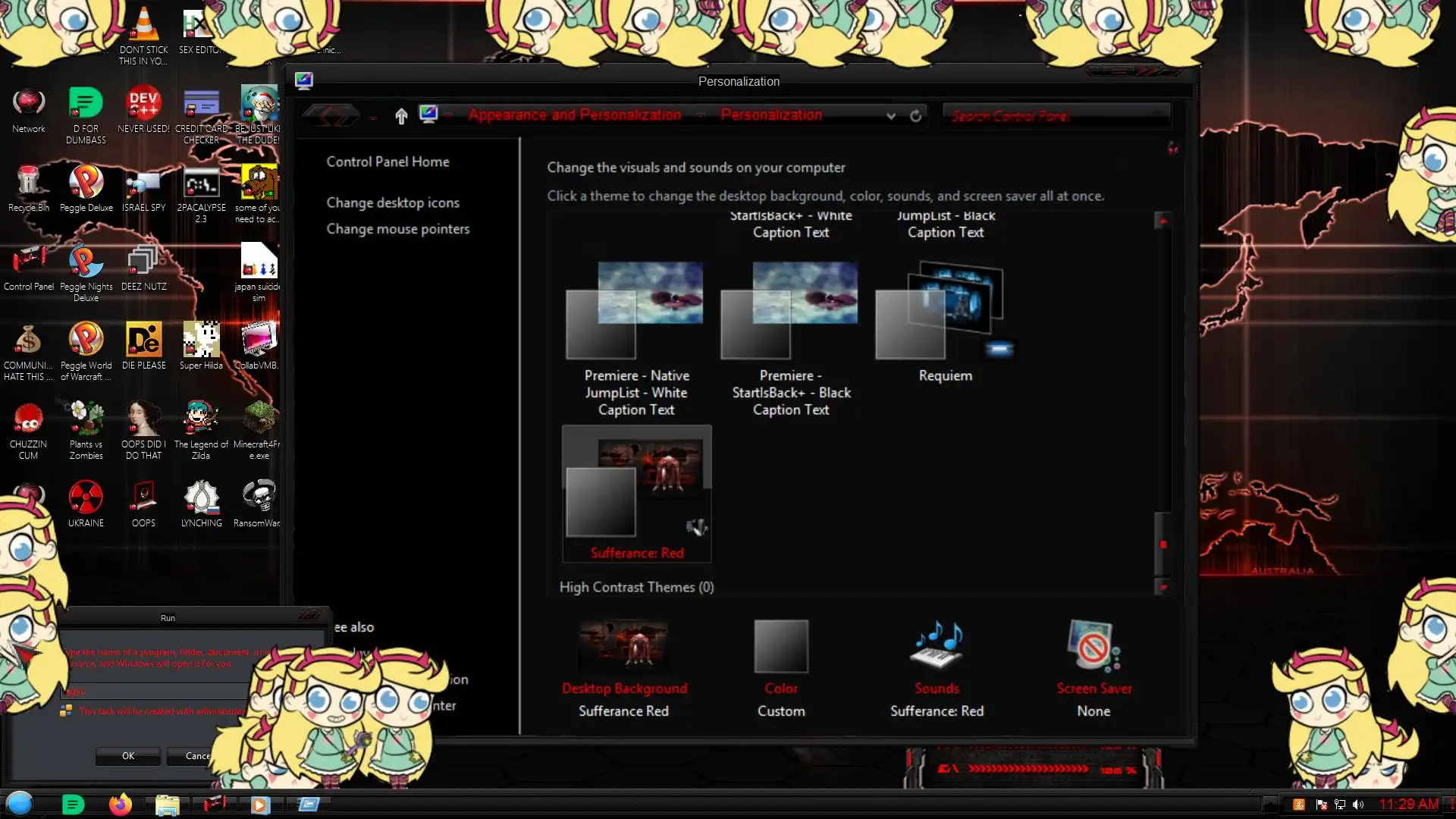The image size is (1456, 819).
Task: Expand the address bar history dropdown
Action: [x=891, y=116]
